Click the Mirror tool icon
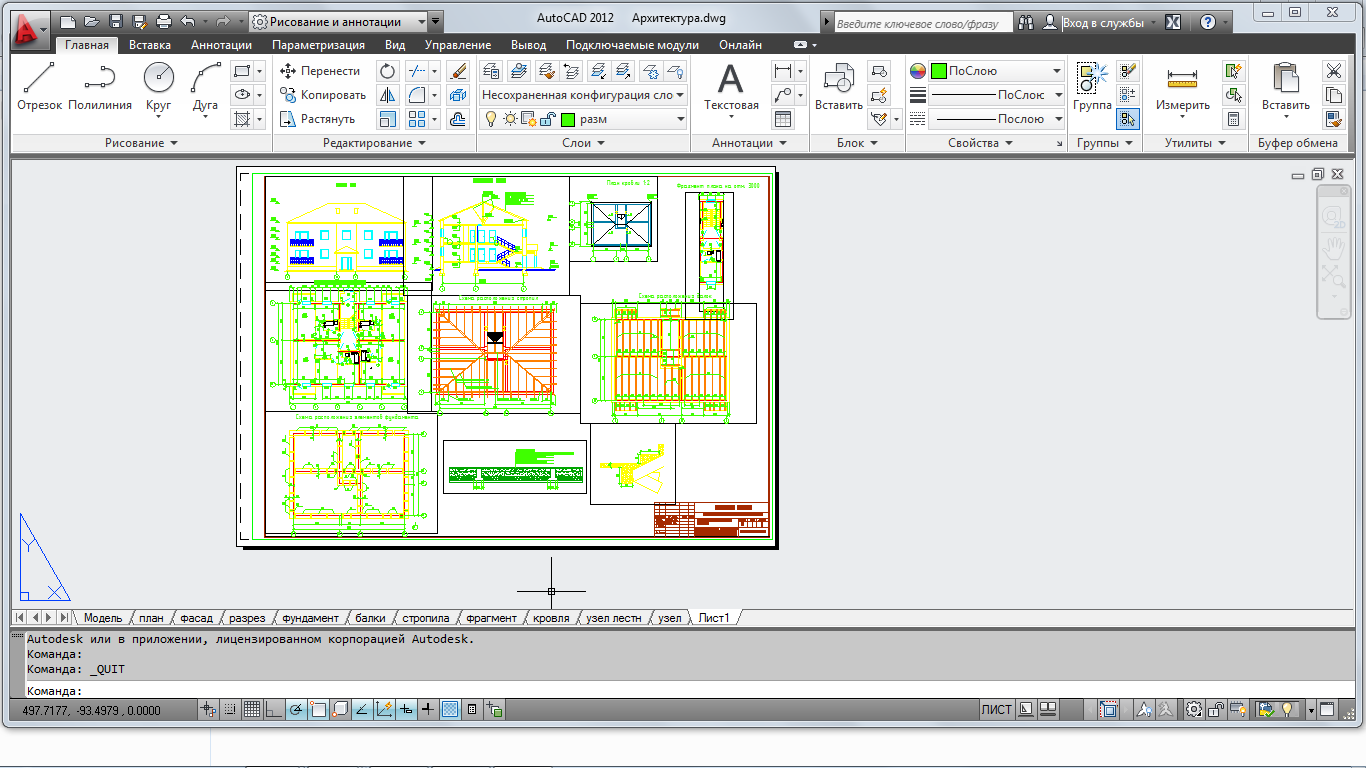Screen dimensions: 1366x768 click(388, 95)
